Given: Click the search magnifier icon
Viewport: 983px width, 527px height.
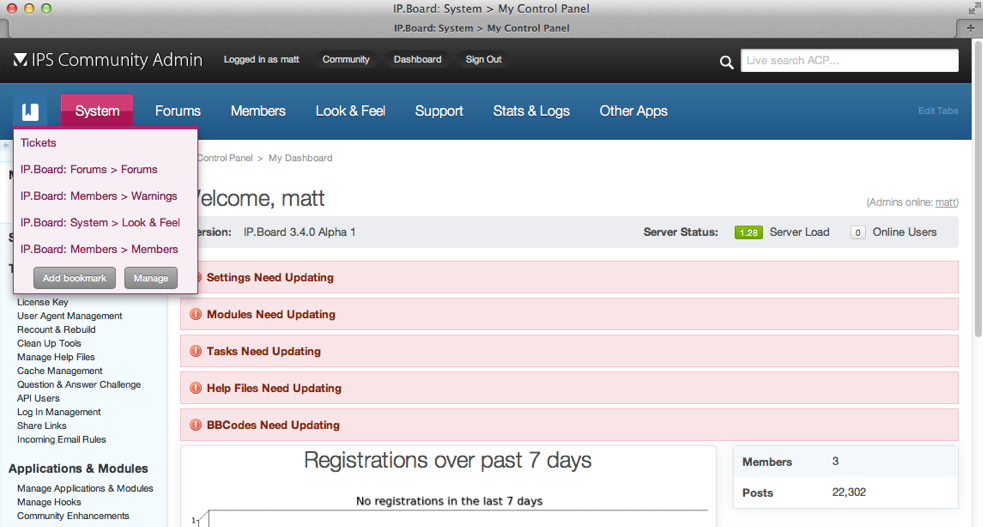Looking at the screenshot, I should tap(726, 61).
